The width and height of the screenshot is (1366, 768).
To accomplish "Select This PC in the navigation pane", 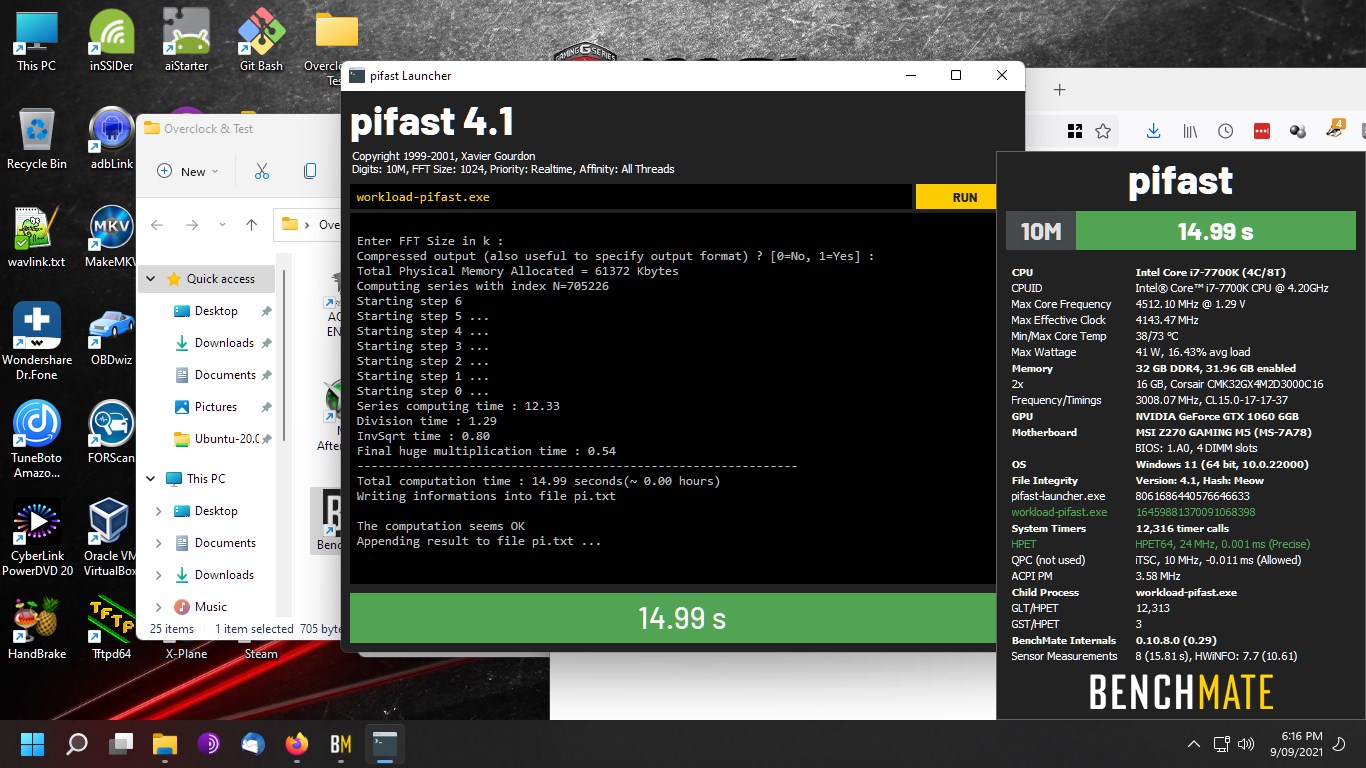I will point(206,479).
